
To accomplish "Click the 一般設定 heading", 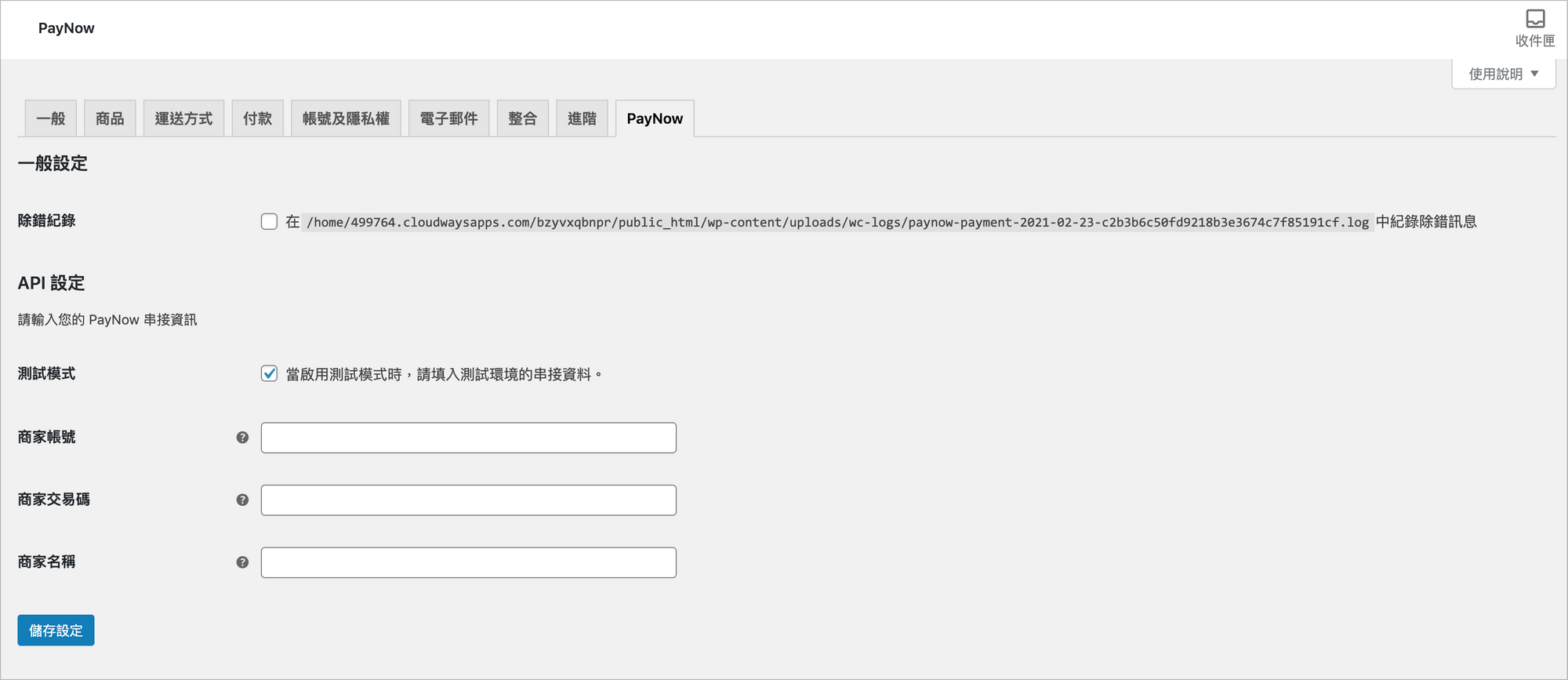I will (53, 163).
